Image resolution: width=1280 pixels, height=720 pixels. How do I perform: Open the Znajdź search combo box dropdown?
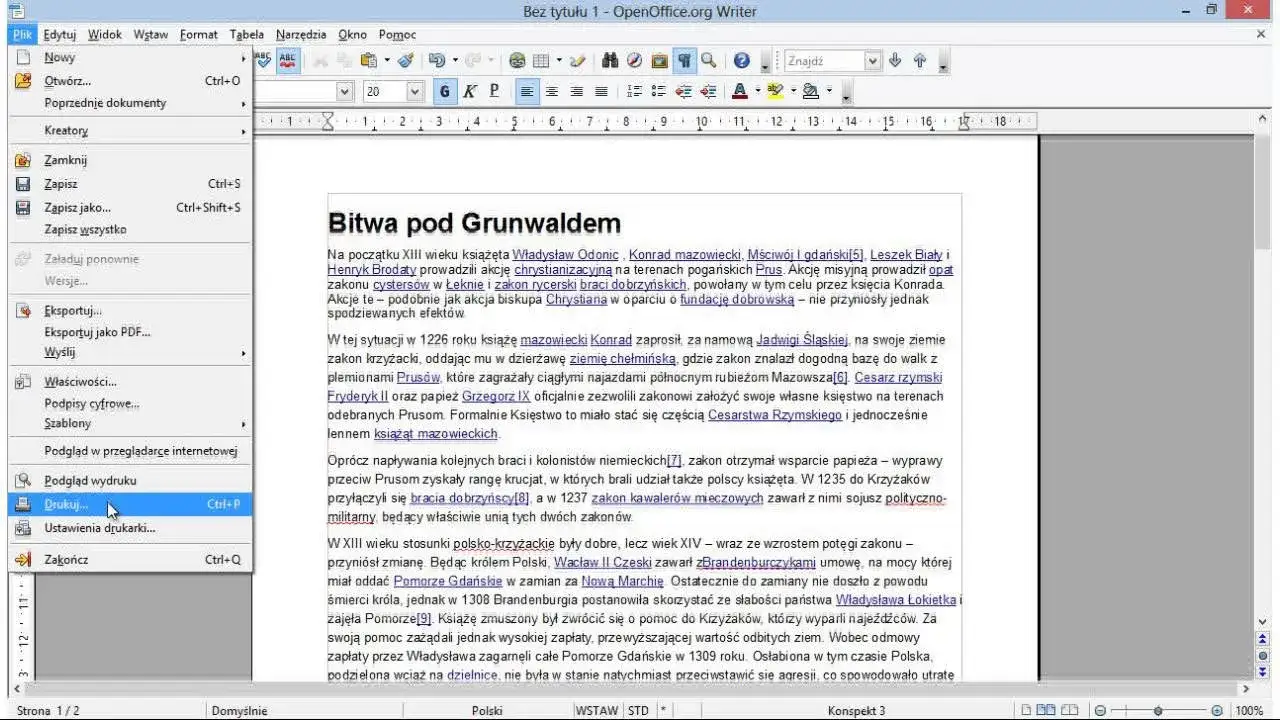(872, 60)
